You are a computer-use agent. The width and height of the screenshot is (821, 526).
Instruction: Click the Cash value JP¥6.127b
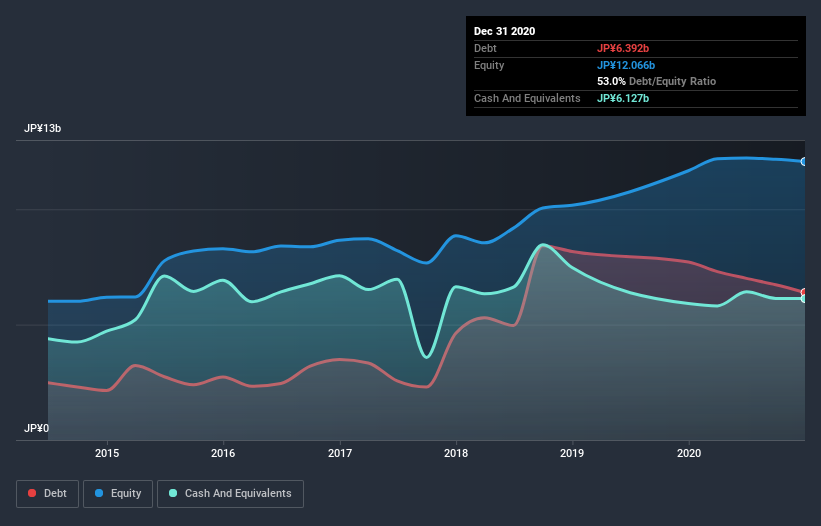(x=623, y=98)
